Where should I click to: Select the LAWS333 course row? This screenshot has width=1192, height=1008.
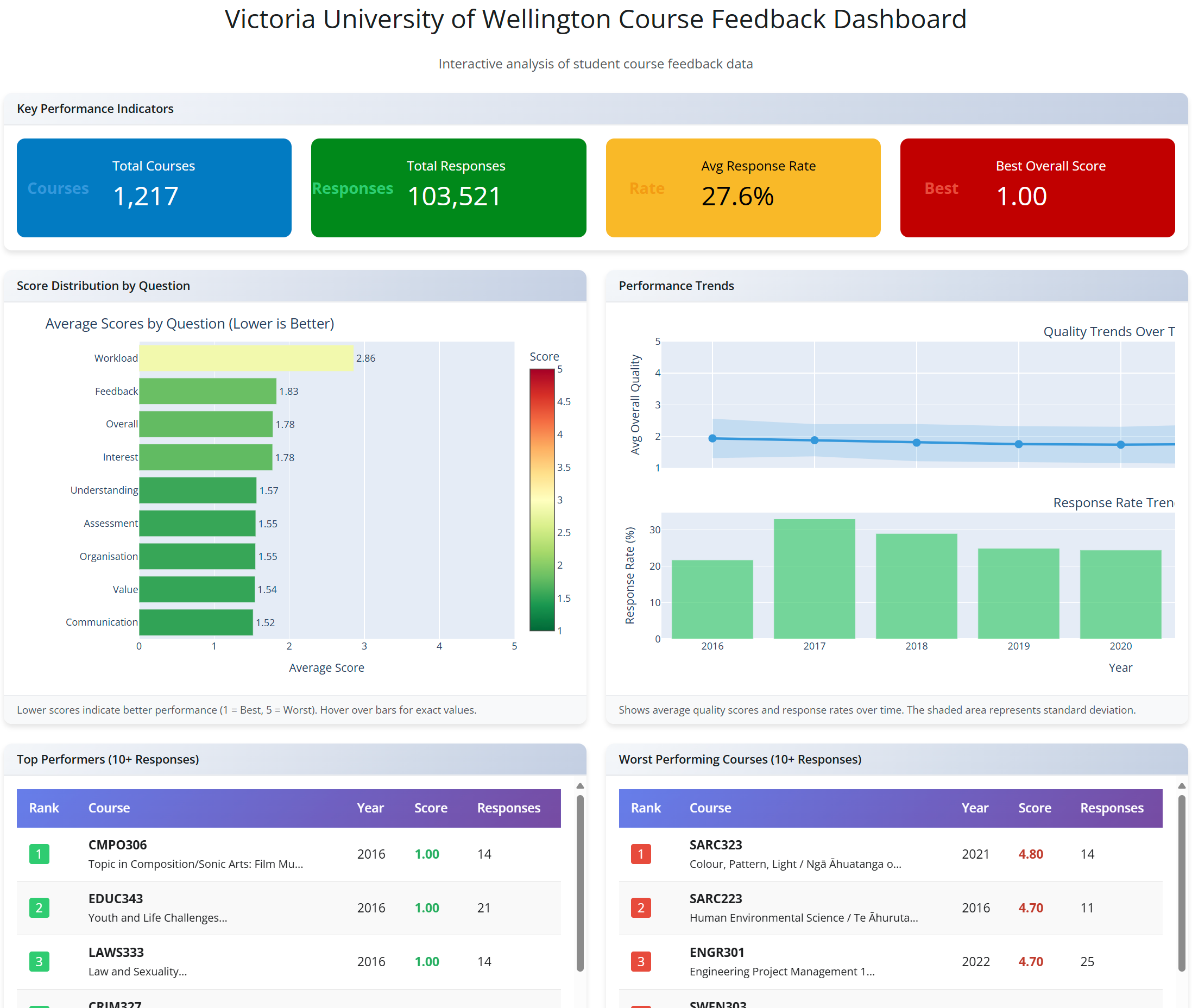click(288, 962)
